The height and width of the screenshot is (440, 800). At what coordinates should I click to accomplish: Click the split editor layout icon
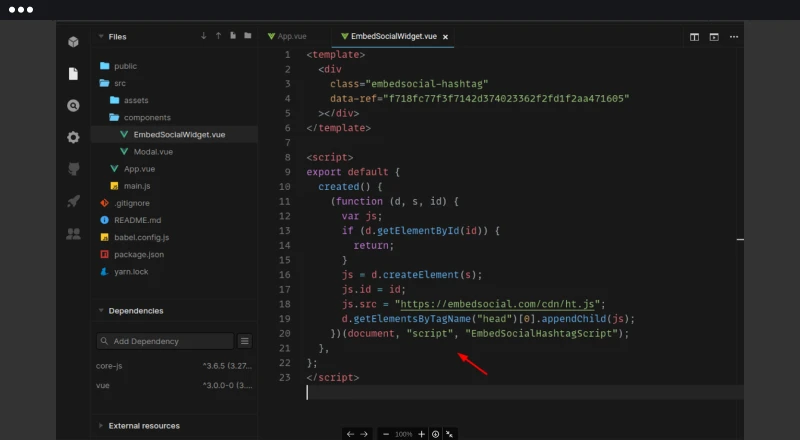coord(694,37)
